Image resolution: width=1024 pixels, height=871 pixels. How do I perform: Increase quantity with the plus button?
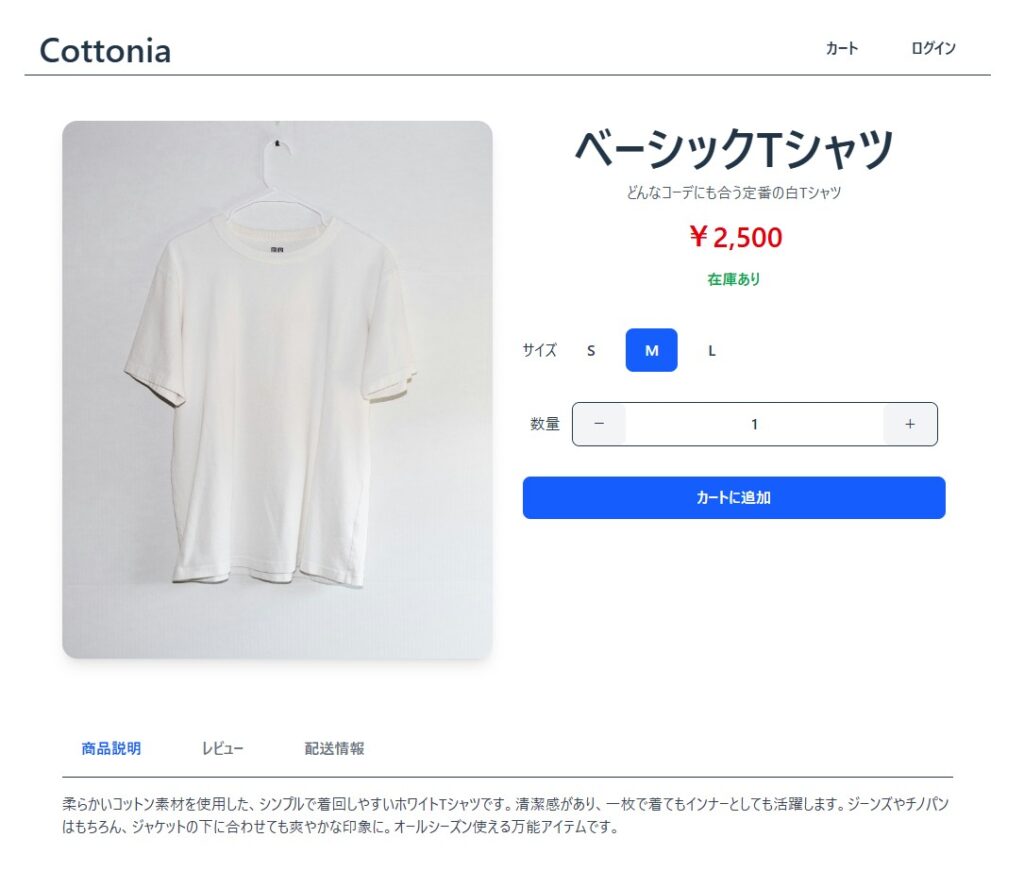pyautogui.click(x=910, y=424)
